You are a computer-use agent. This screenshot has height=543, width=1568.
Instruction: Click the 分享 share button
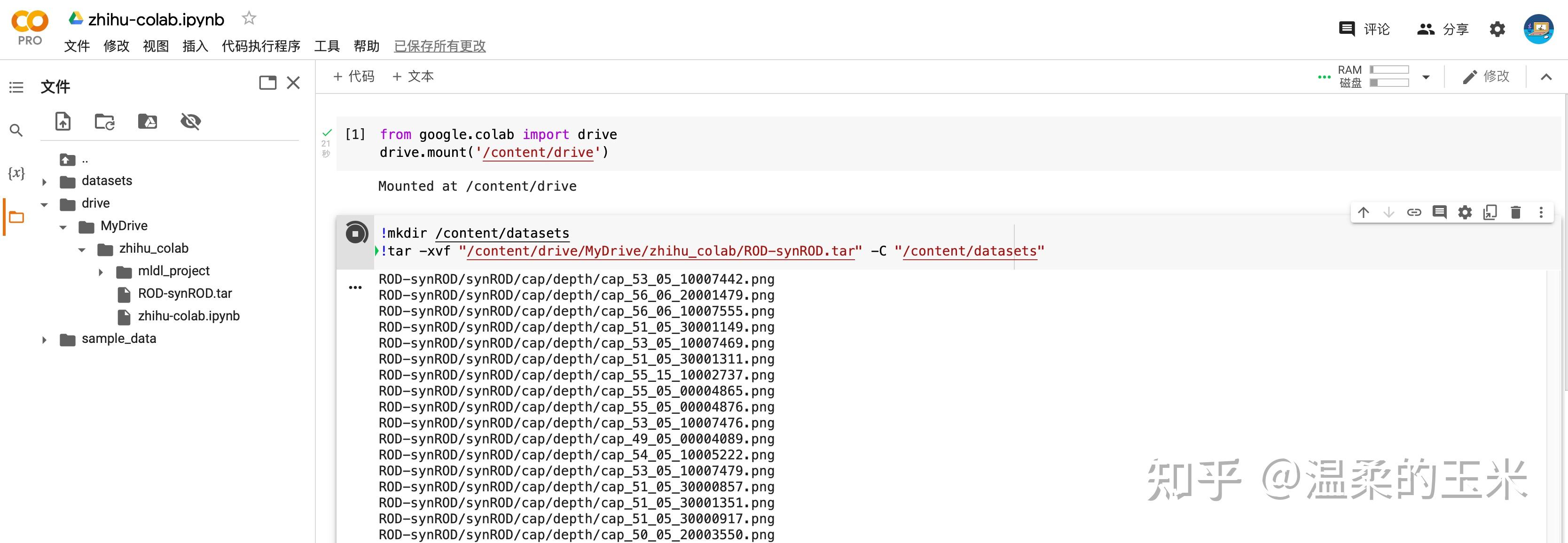coord(1443,29)
